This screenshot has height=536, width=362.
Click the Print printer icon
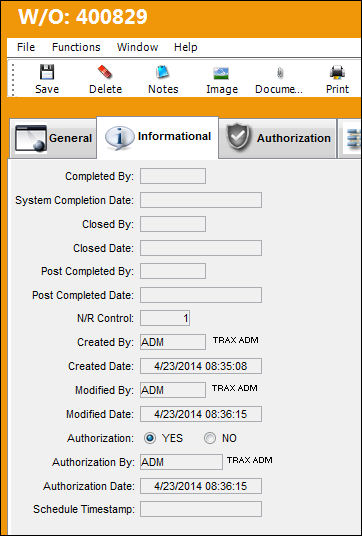337,72
